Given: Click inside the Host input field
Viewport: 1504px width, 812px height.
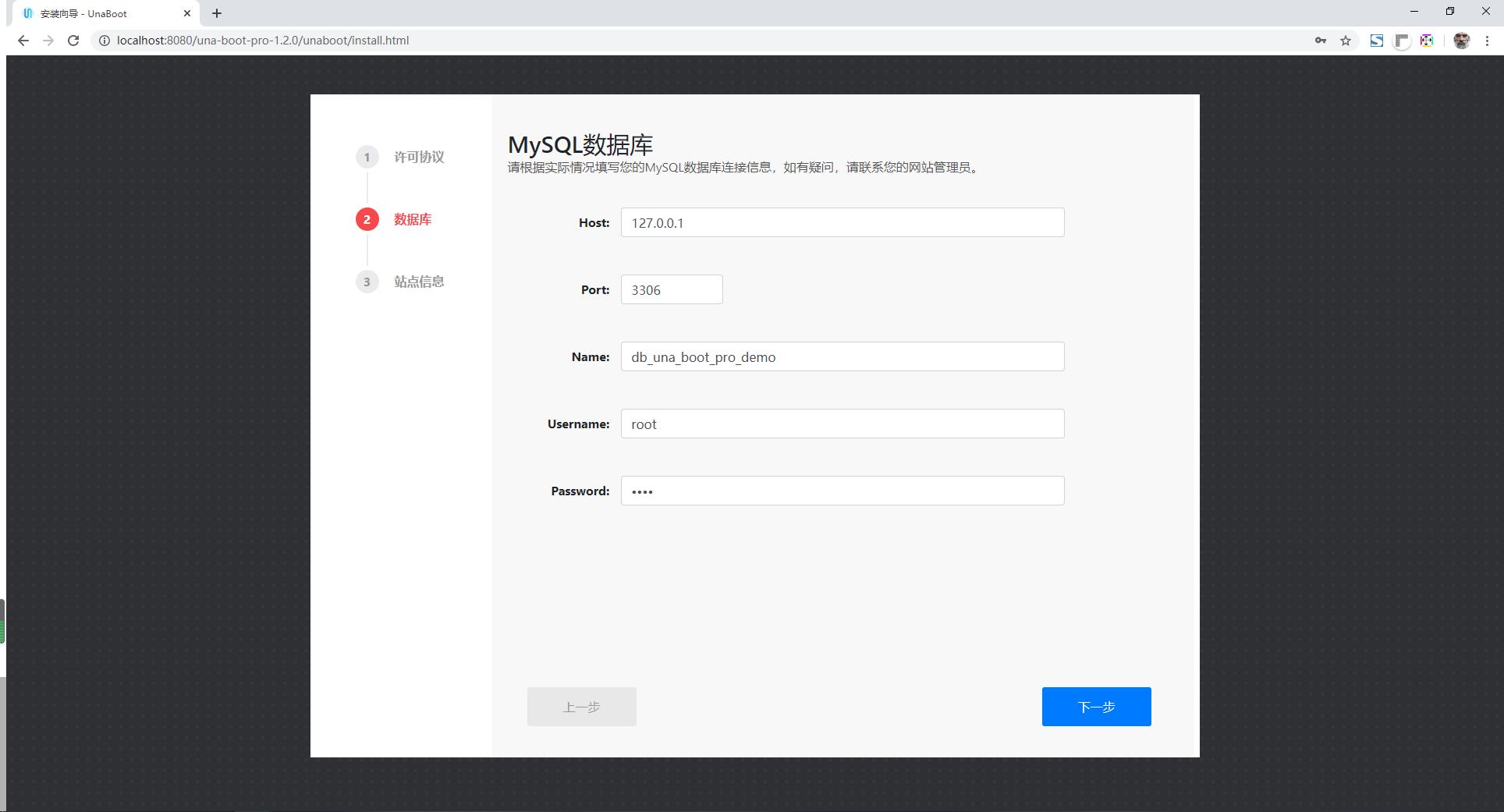Looking at the screenshot, I should pyautogui.click(x=842, y=222).
